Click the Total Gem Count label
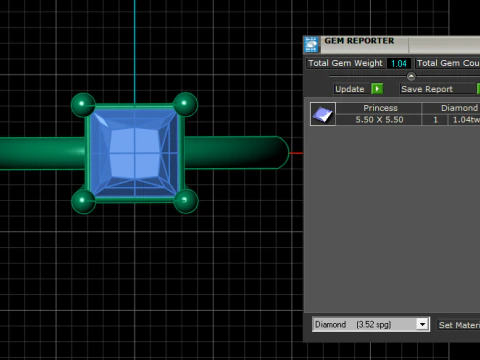Viewport: 480px width, 360px height. pos(448,63)
